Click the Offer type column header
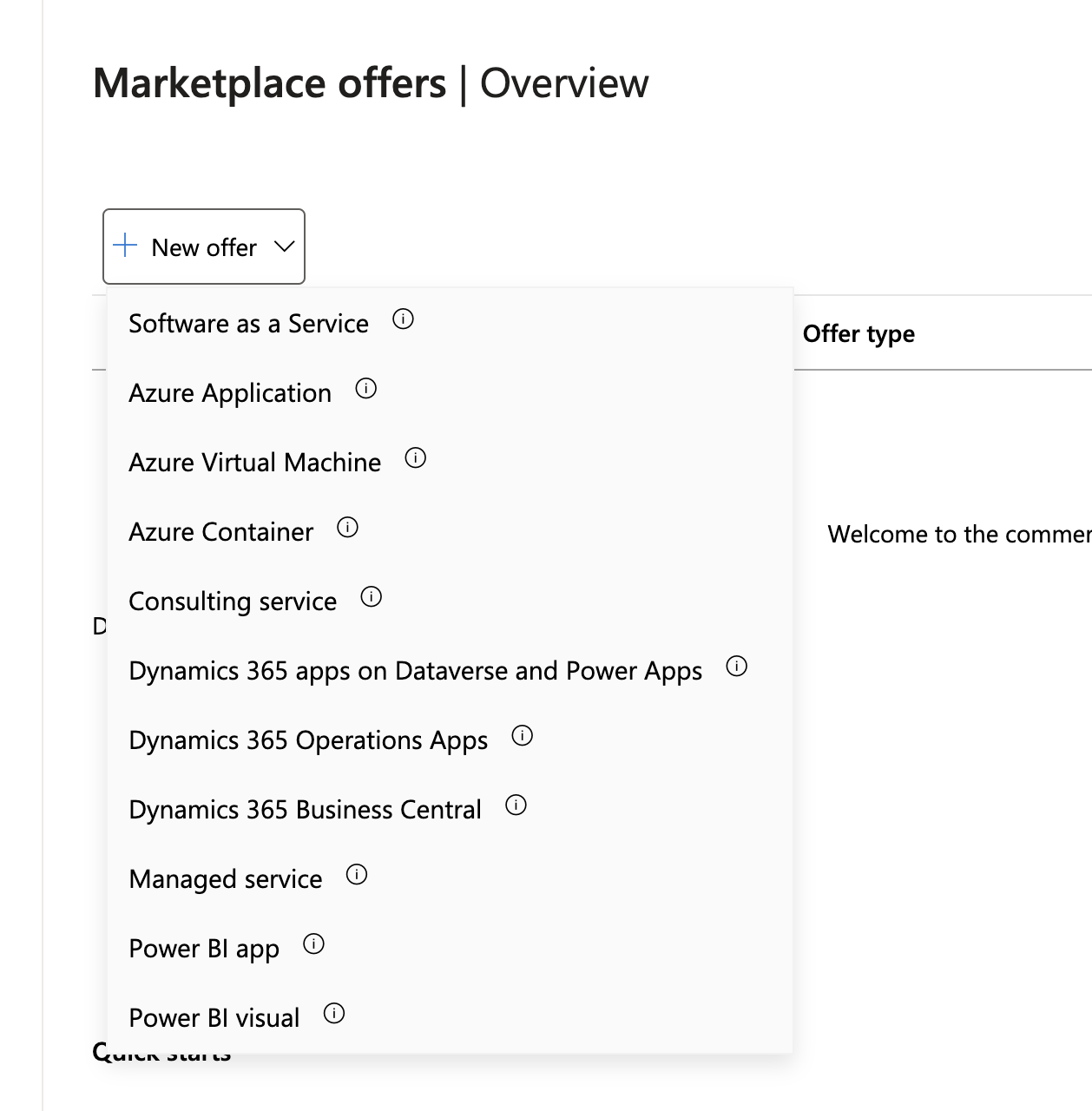Viewport: 1092px width, 1111px height. pos(858,334)
